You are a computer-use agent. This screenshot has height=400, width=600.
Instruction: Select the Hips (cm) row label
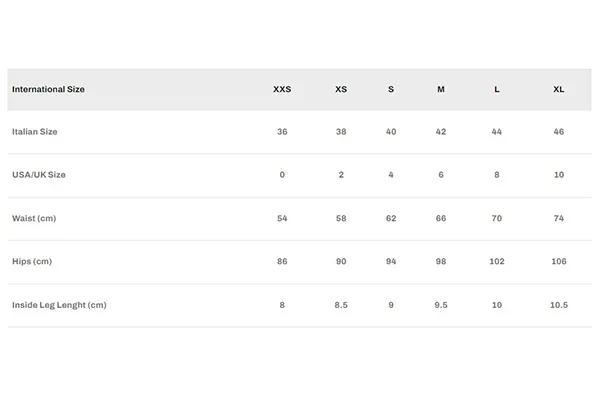32,261
